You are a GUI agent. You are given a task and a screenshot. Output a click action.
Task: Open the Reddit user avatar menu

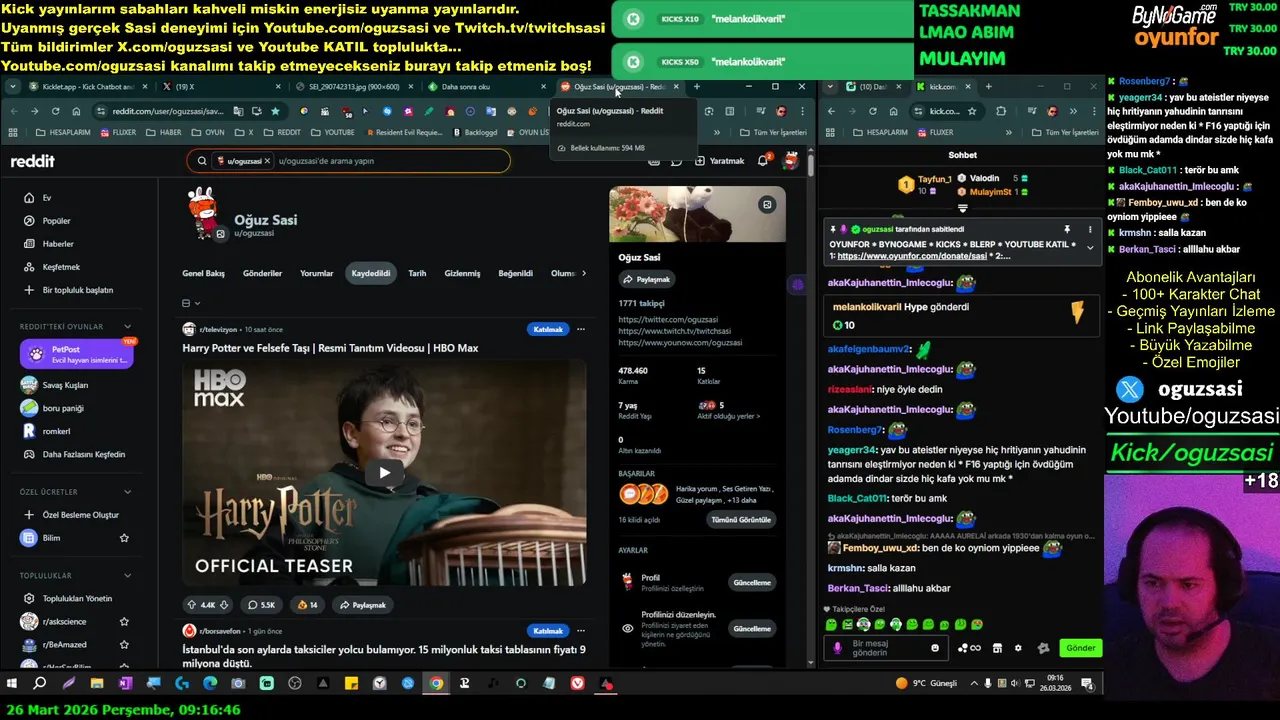[791, 161]
